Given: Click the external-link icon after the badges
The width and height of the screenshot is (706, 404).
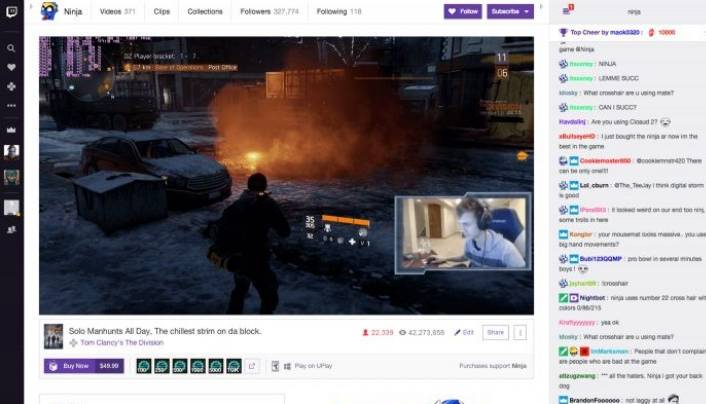Looking at the screenshot, I should (x=252, y=366).
